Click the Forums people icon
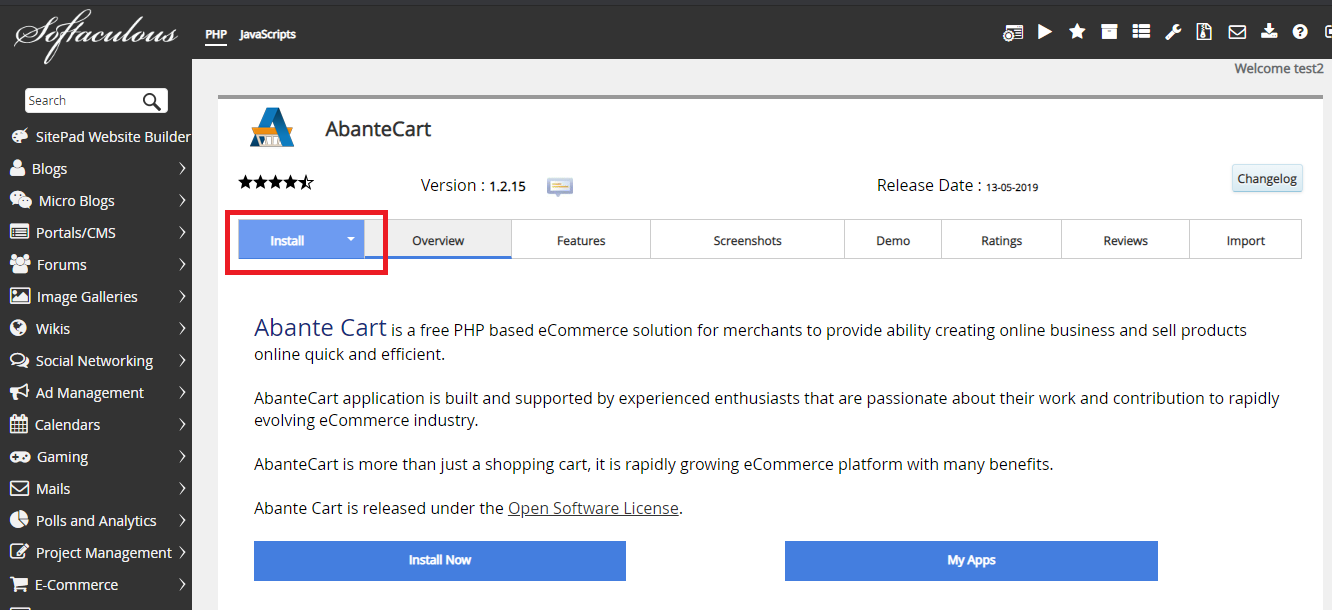Image resolution: width=1332 pixels, height=610 pixels. pos(20,264)
